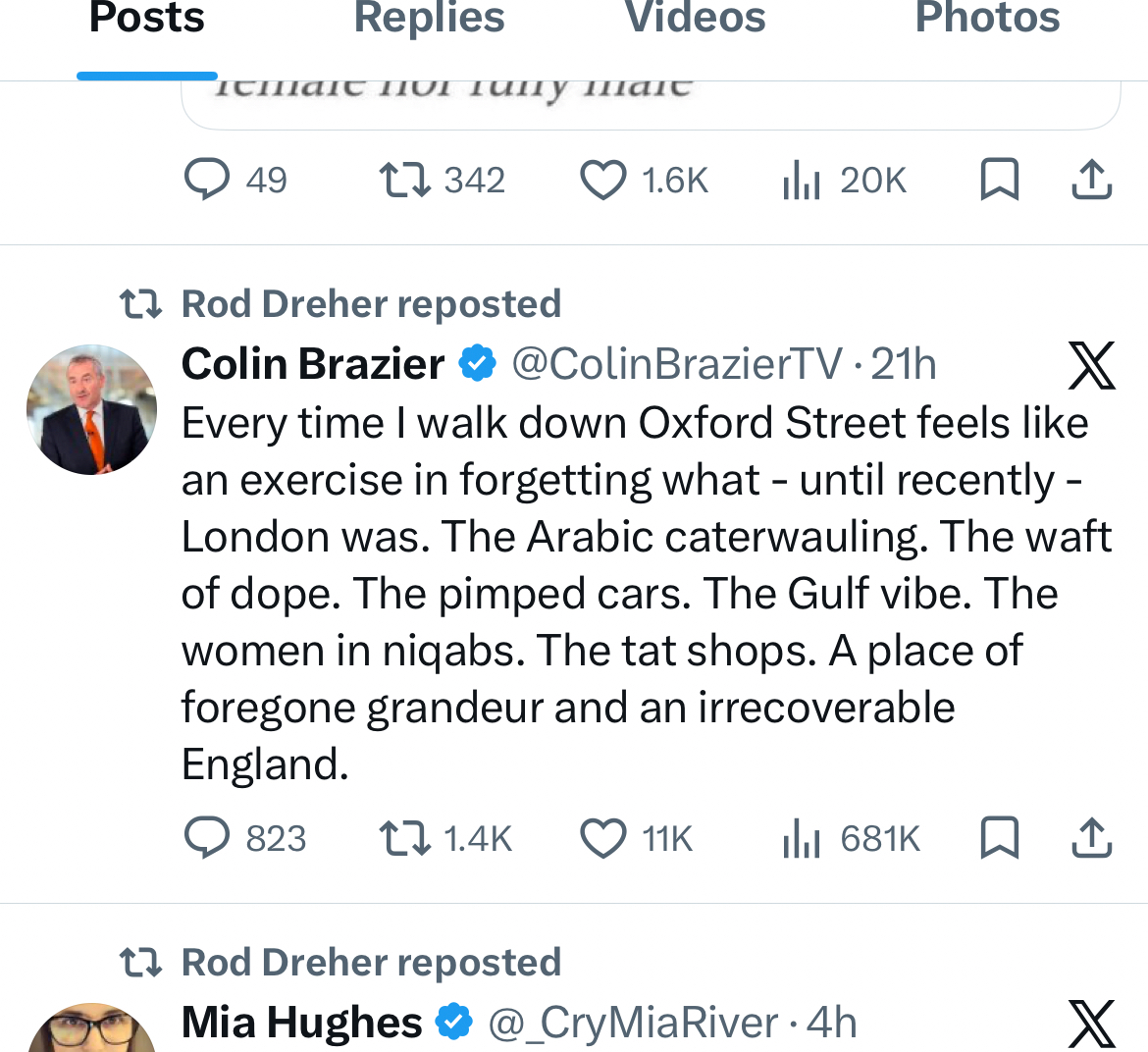Share the top post with 20K views
The width and height of the screenshot is (1148, 1052).
point(1091,180)
